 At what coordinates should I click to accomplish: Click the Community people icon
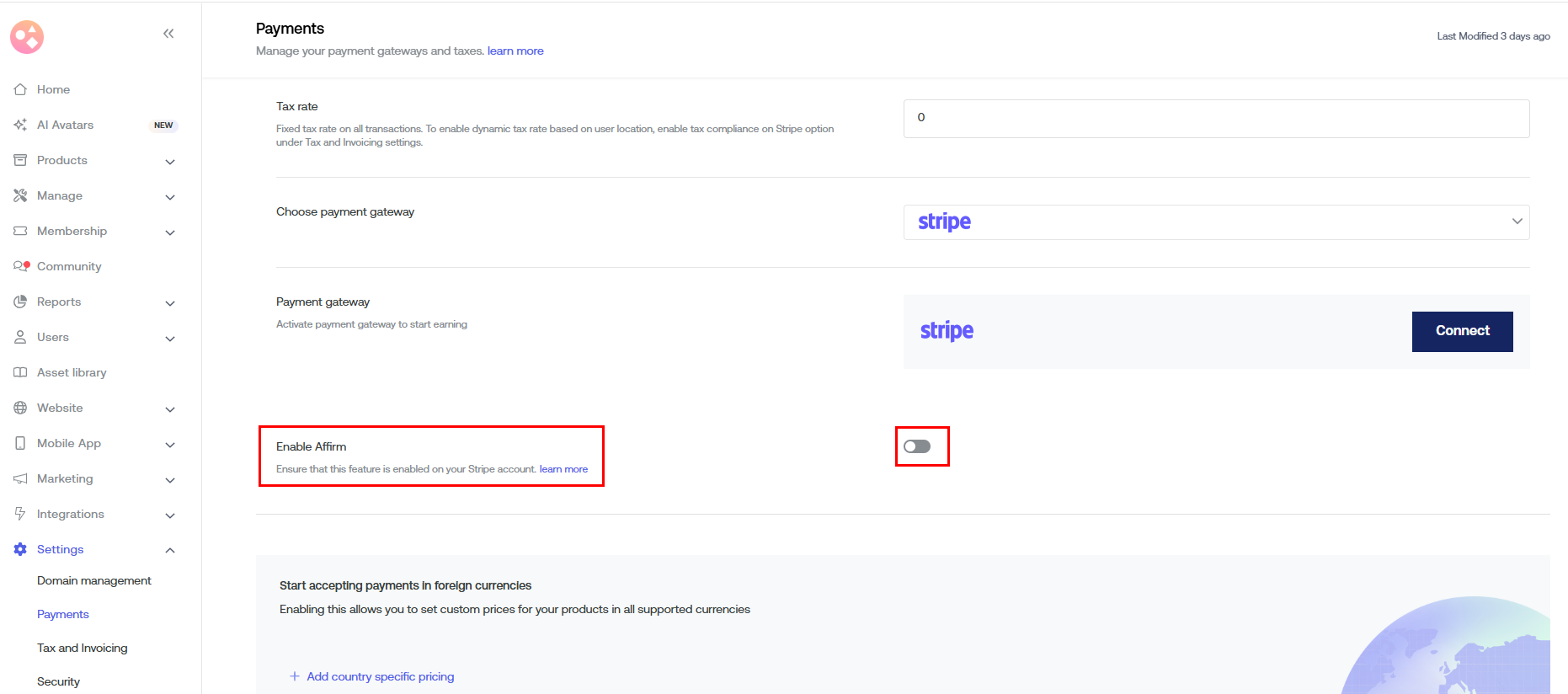pos(21,266)
